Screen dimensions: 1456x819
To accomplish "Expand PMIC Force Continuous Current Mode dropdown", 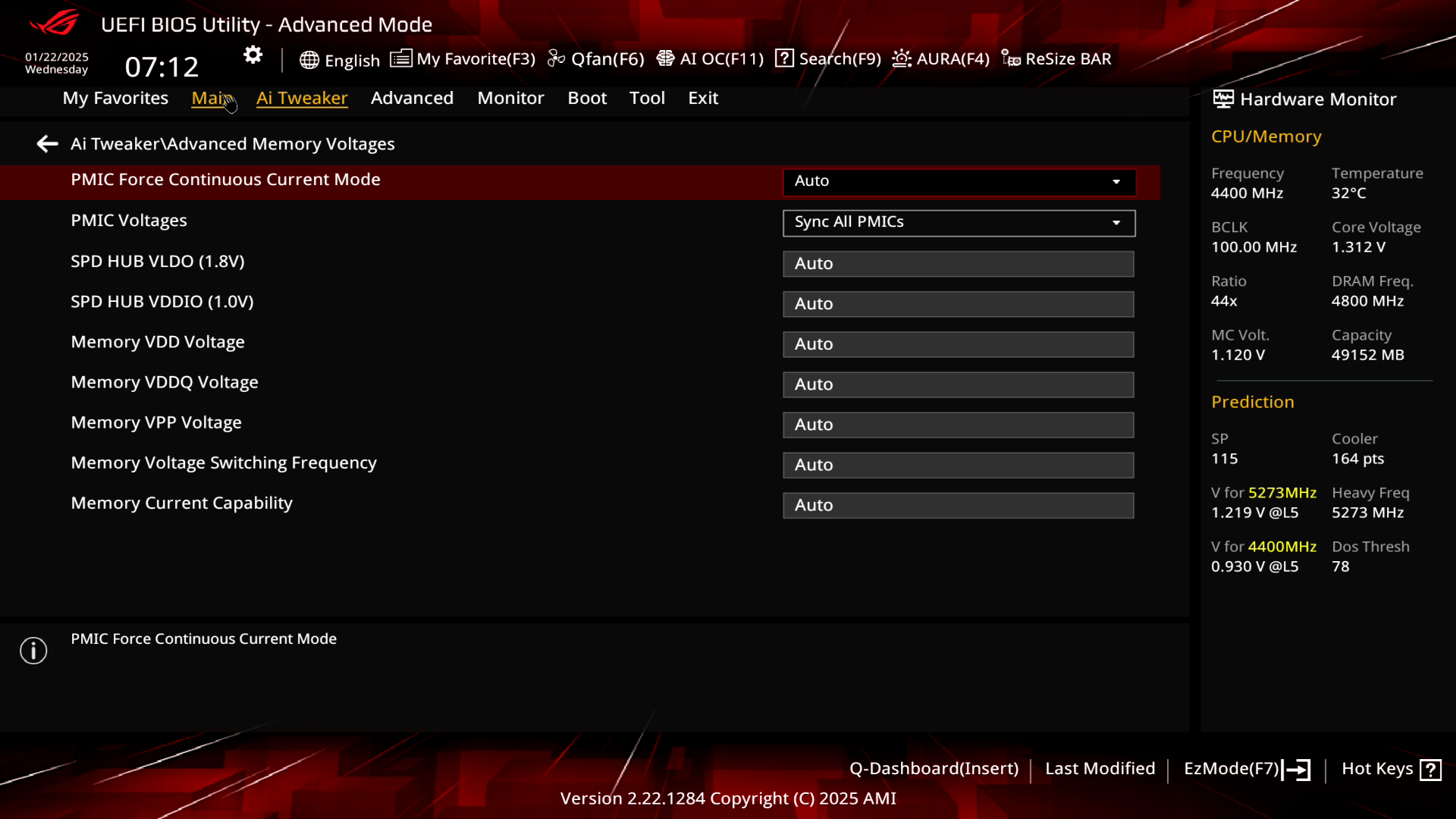I will (959, 181).
